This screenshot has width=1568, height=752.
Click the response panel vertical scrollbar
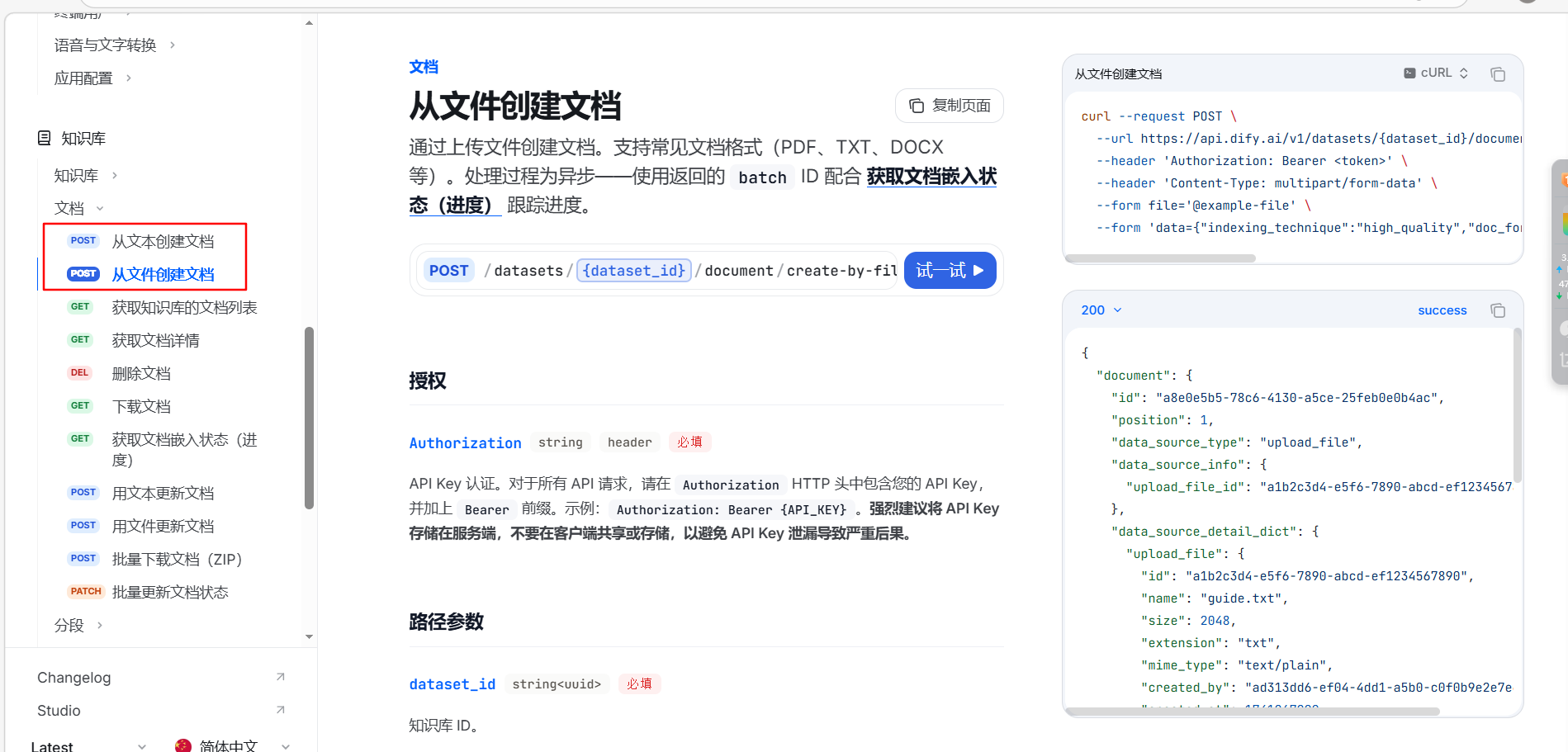(1518, 404)
